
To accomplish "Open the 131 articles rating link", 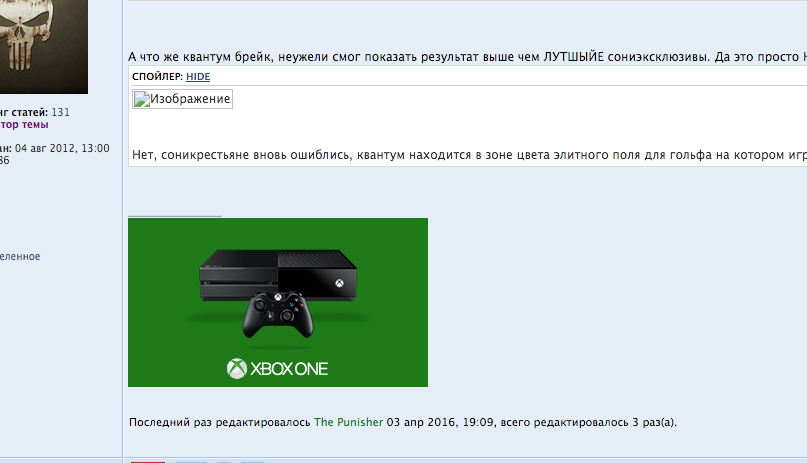I will 60,112.
